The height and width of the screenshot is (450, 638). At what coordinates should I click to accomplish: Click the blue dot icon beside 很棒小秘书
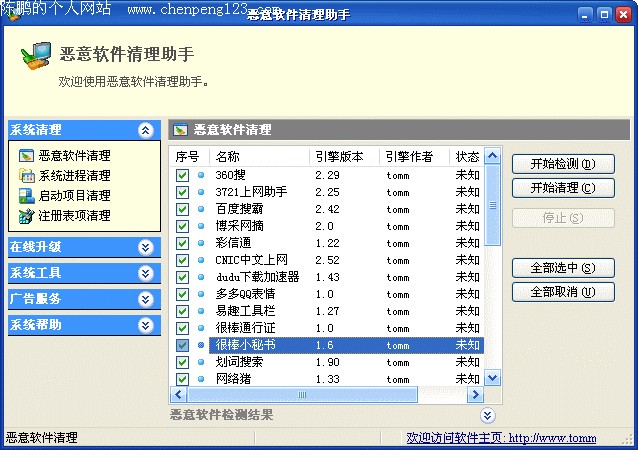[201, 345]
